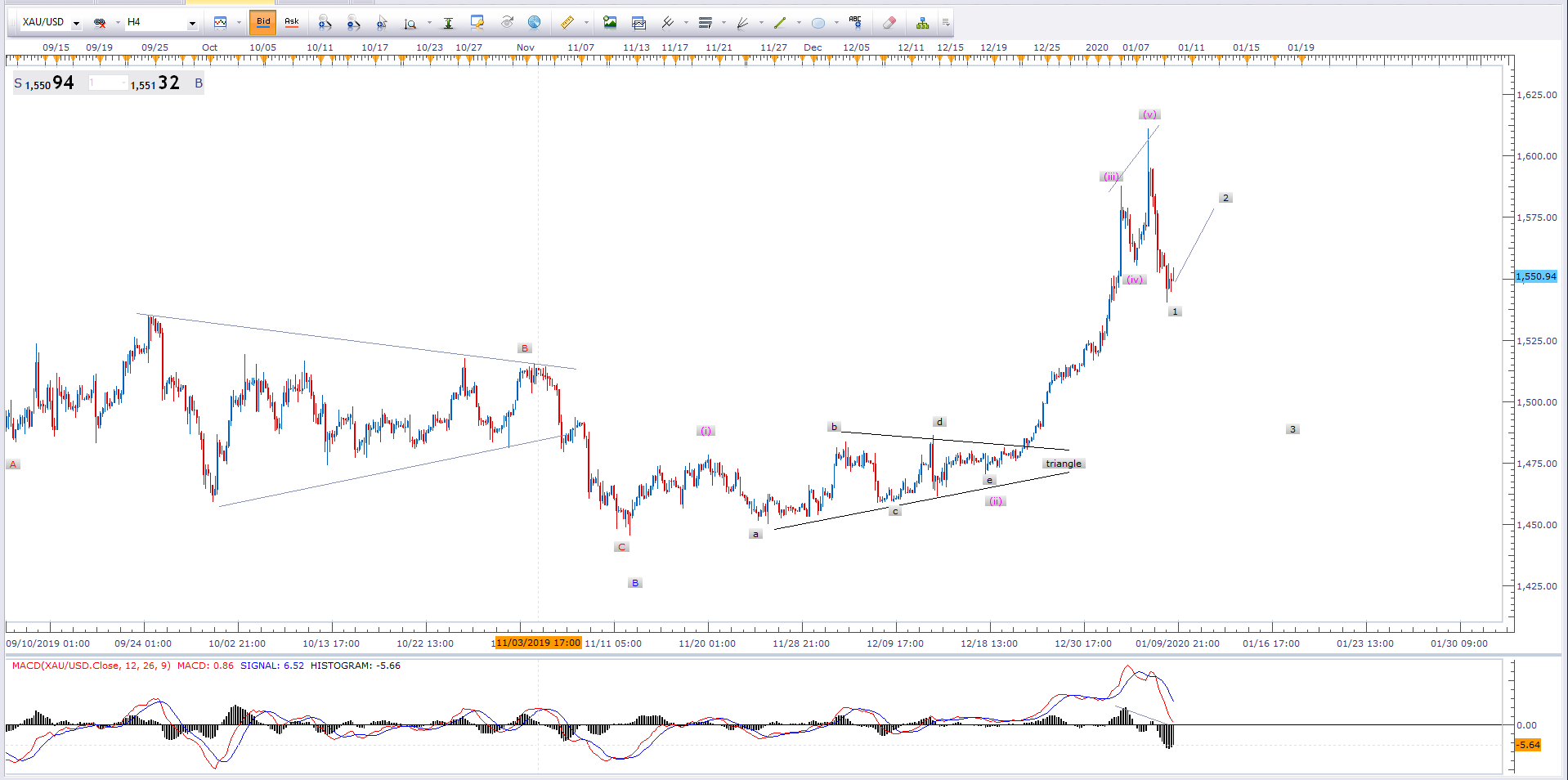
Task: Click the ruler measurement tool
Action: 567,23
